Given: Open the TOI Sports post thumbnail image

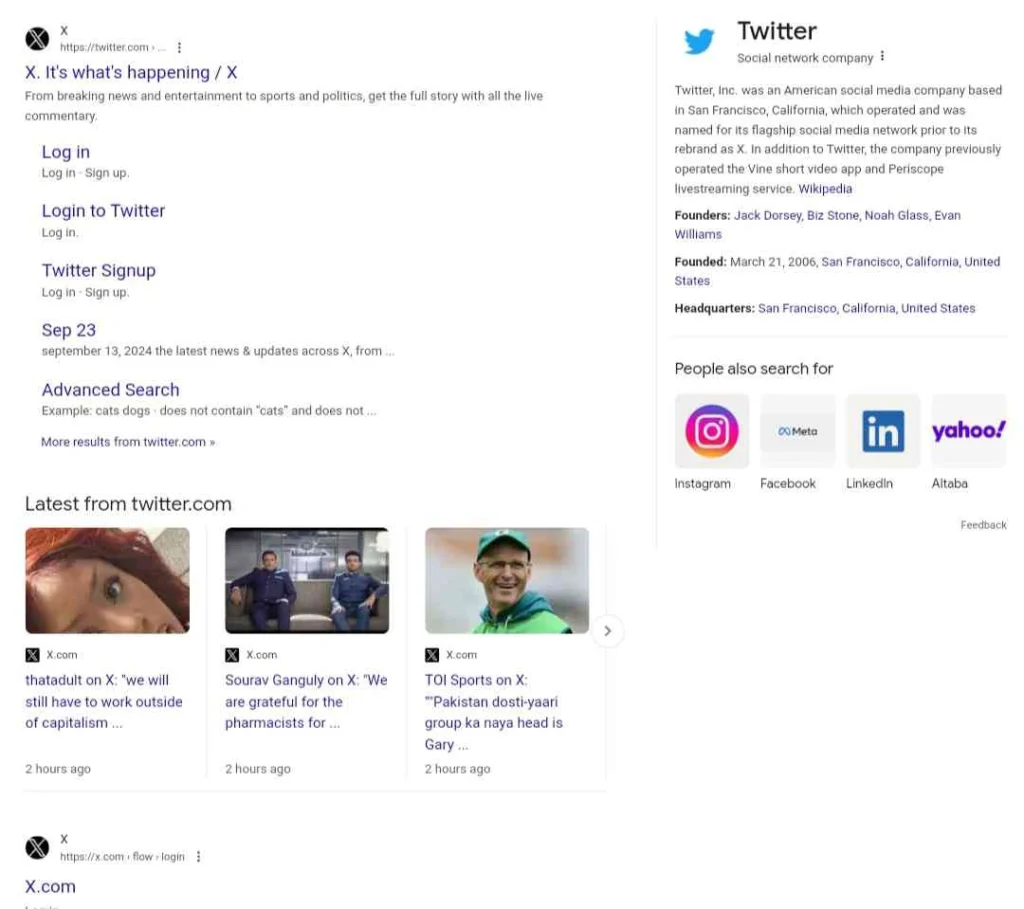Looking at the screenshot, I should point(507,581).
